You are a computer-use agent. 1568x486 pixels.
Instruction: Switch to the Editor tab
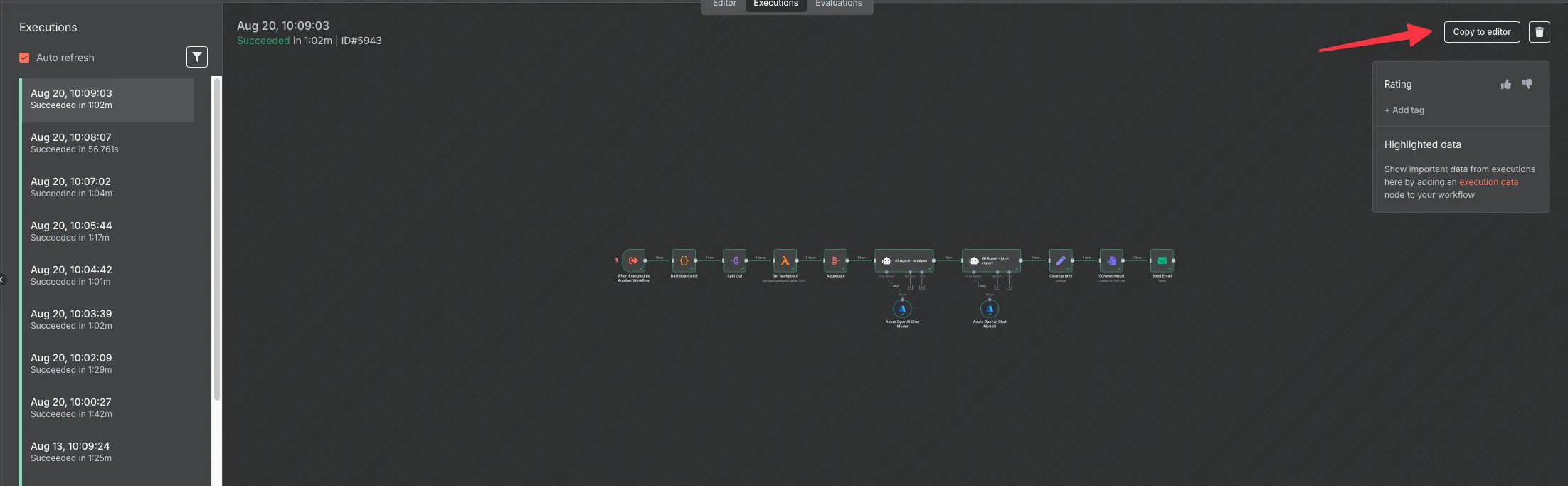(x=724, y=4)
